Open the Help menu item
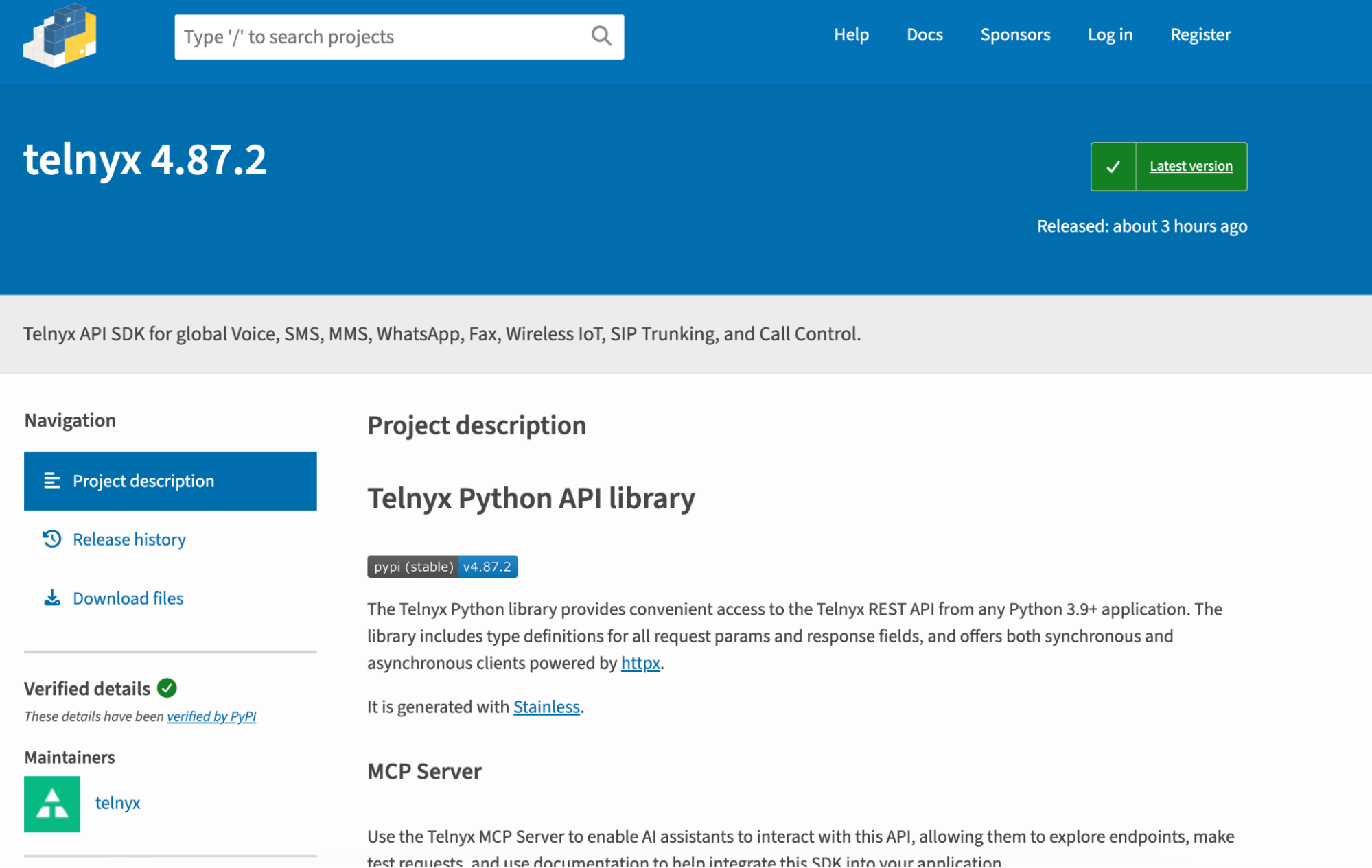 click(851, 35)
